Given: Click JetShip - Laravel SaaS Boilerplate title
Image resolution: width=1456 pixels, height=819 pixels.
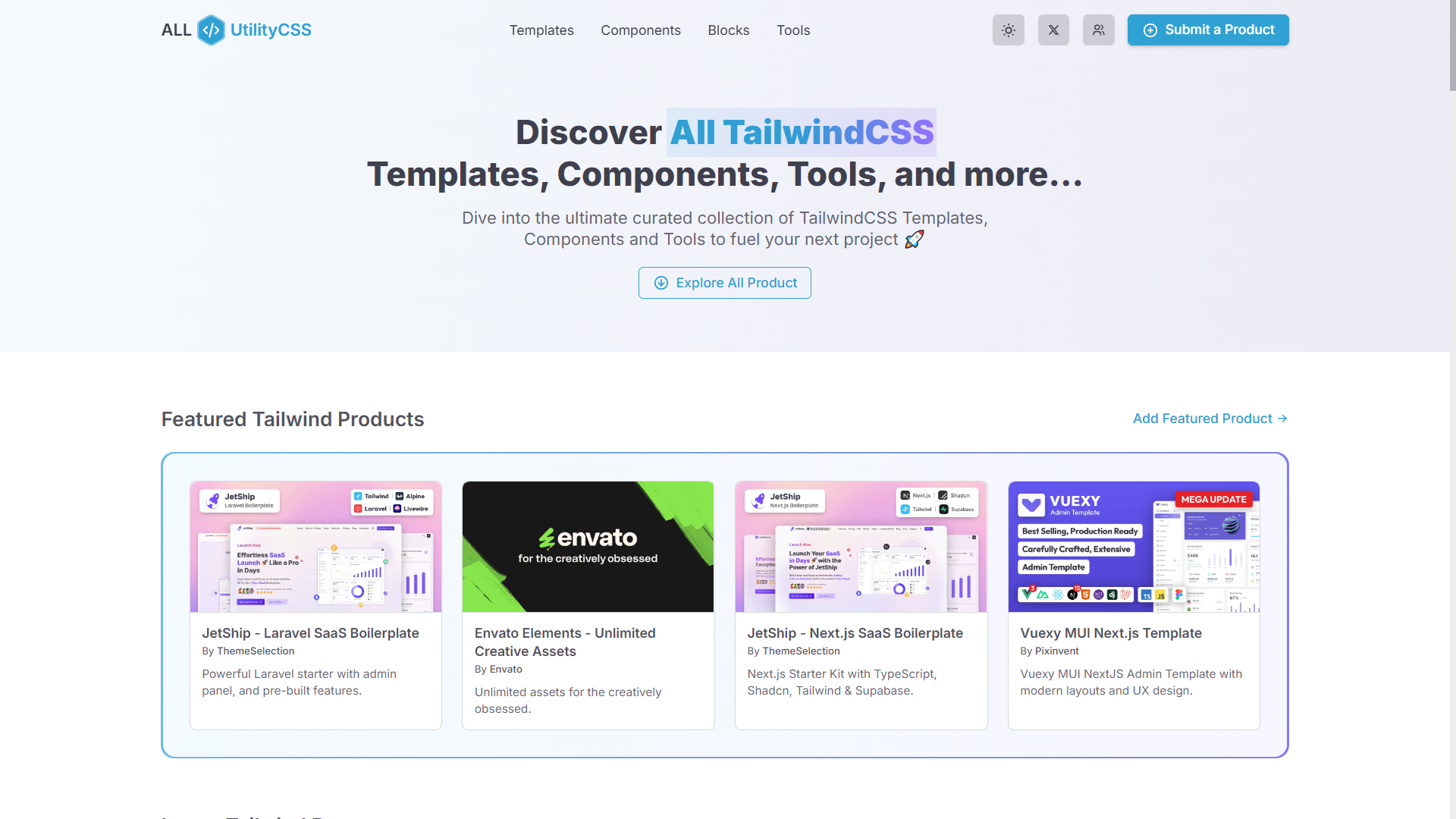Looking at the screenshot, I should (x=310, y=633).
